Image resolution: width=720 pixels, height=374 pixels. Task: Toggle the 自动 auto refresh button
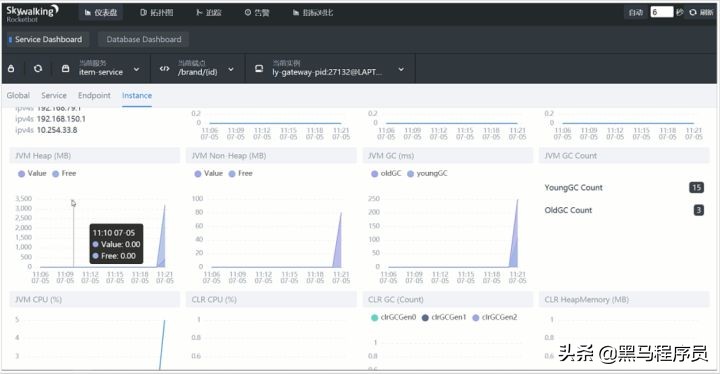coord(636,12)
